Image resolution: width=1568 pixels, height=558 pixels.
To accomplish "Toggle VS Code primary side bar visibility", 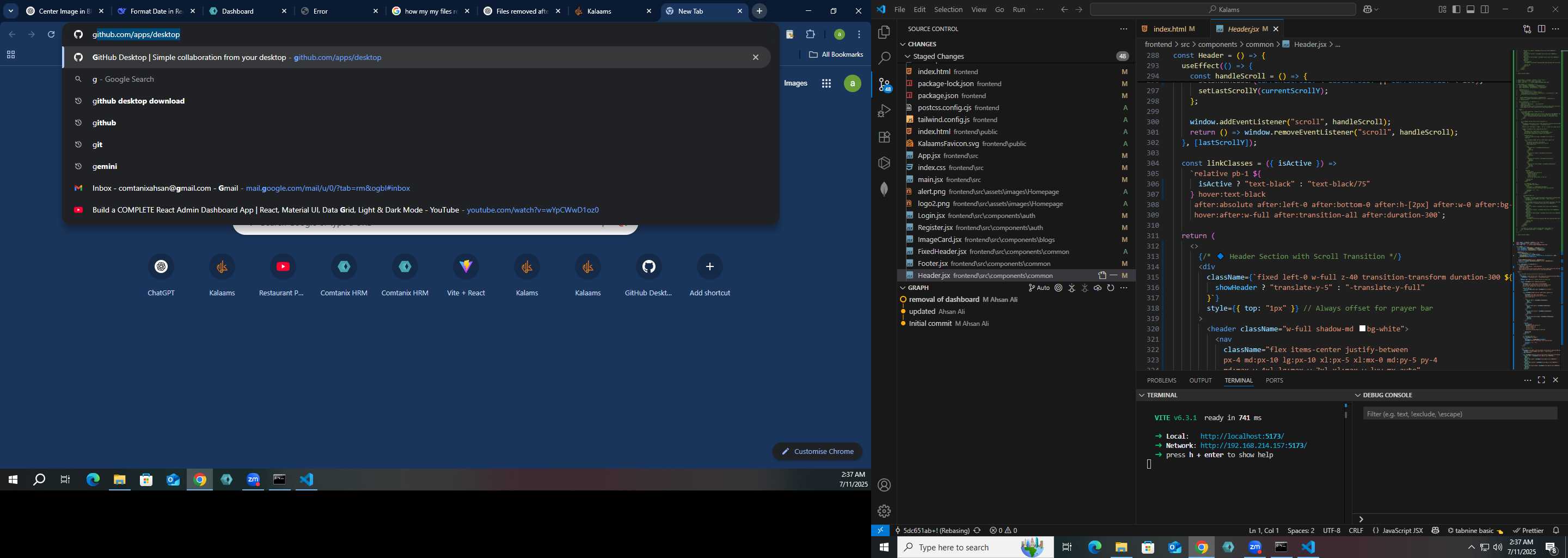I will click(1456, 10).
